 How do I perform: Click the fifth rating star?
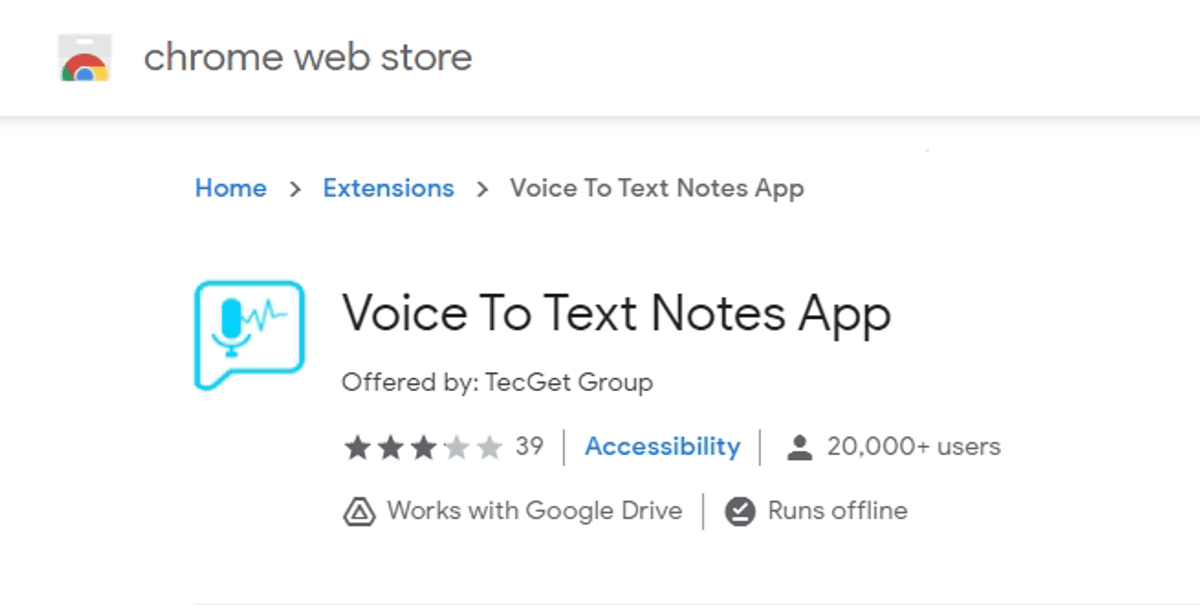click(489, 447)
